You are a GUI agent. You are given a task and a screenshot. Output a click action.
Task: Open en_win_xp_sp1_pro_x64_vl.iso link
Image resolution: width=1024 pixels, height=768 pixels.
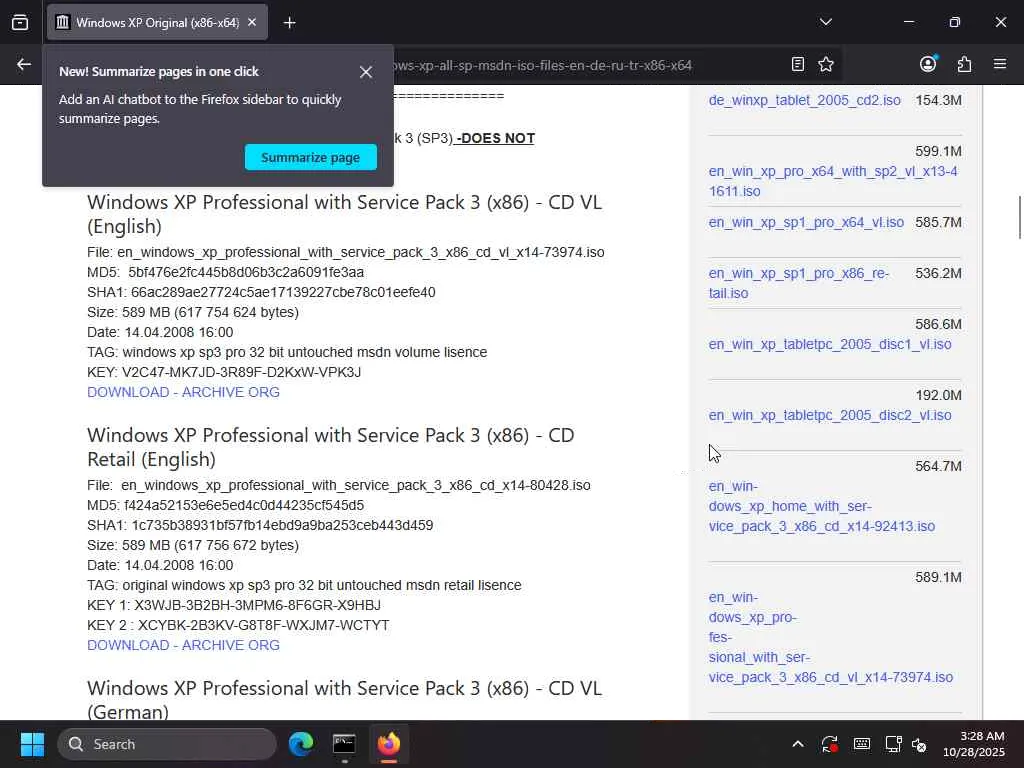(x=807, y=222)
